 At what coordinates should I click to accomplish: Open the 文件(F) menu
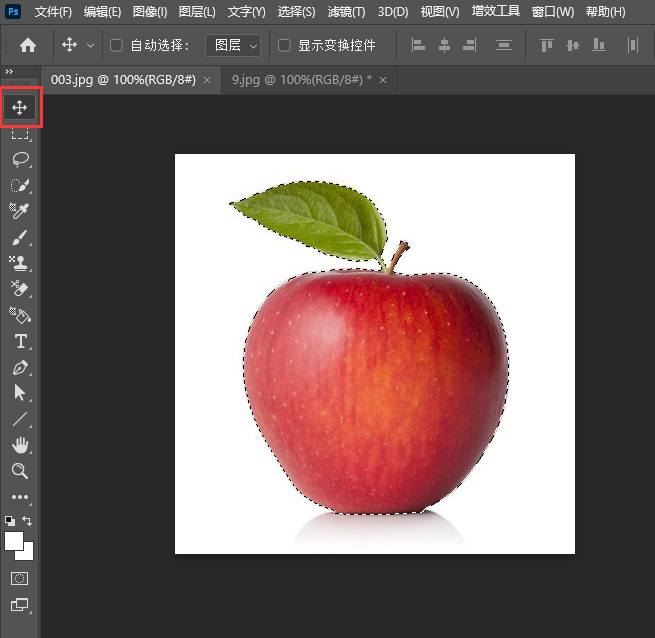(53, 12)
